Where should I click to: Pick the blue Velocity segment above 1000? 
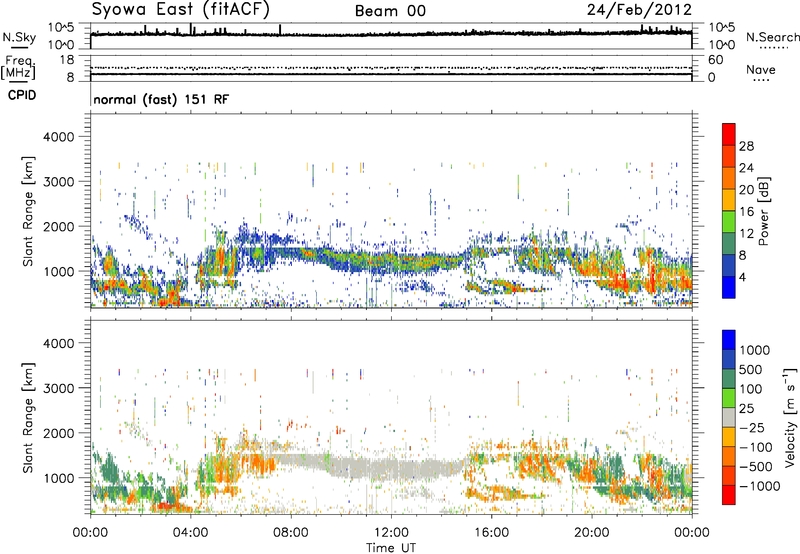729,340
